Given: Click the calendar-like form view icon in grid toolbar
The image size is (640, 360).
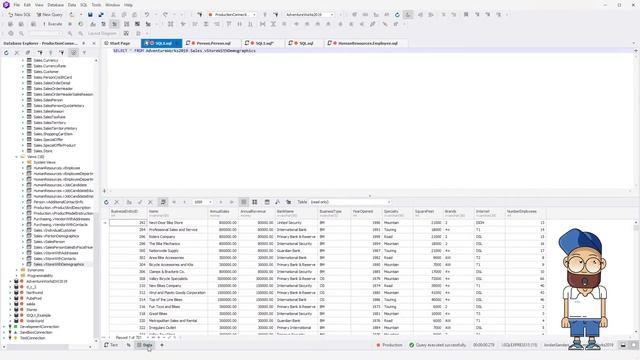Looking at the screenshot, I should coord(267,202).
